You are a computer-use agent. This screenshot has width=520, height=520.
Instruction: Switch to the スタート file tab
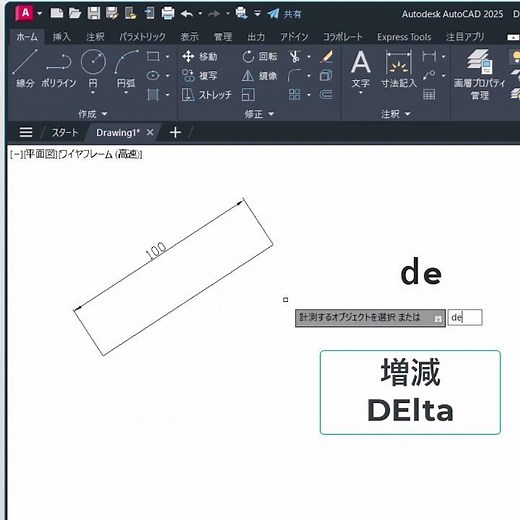tap(65, 133)
